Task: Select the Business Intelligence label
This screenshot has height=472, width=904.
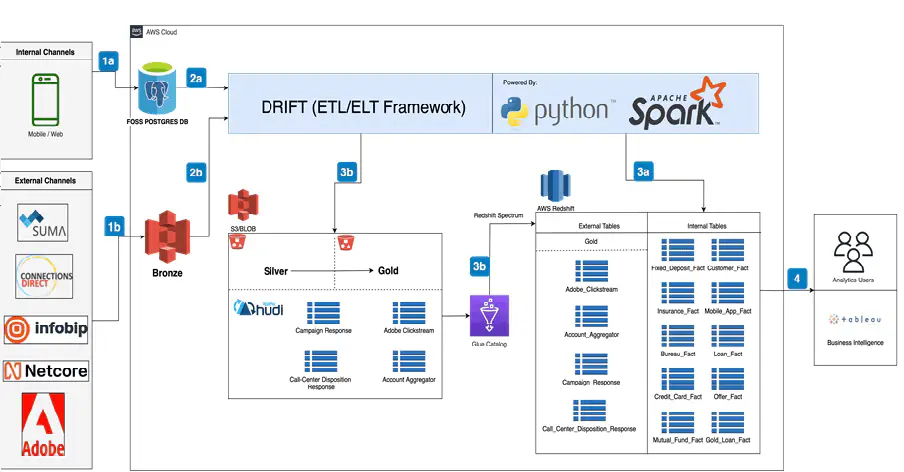Action: pos(855,342)
